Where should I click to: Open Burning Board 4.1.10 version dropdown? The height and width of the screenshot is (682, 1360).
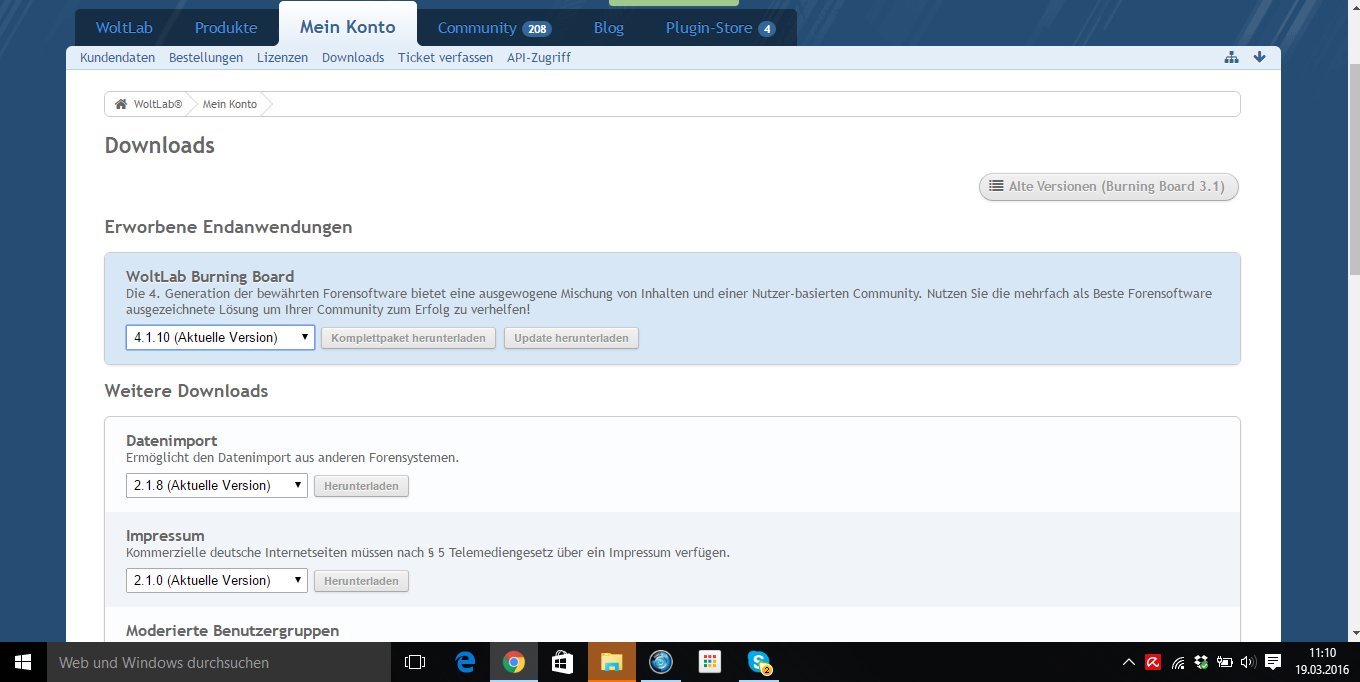pyautogui.click(x=221, y=337)
